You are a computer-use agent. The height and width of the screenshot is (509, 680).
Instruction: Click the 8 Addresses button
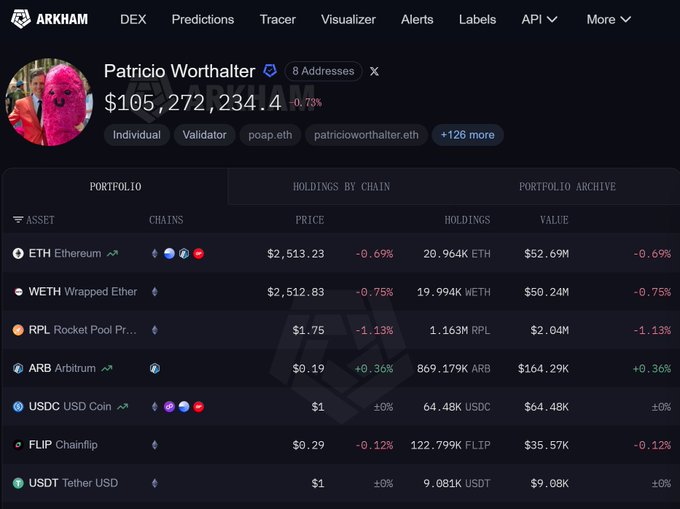tap(323, 71)
